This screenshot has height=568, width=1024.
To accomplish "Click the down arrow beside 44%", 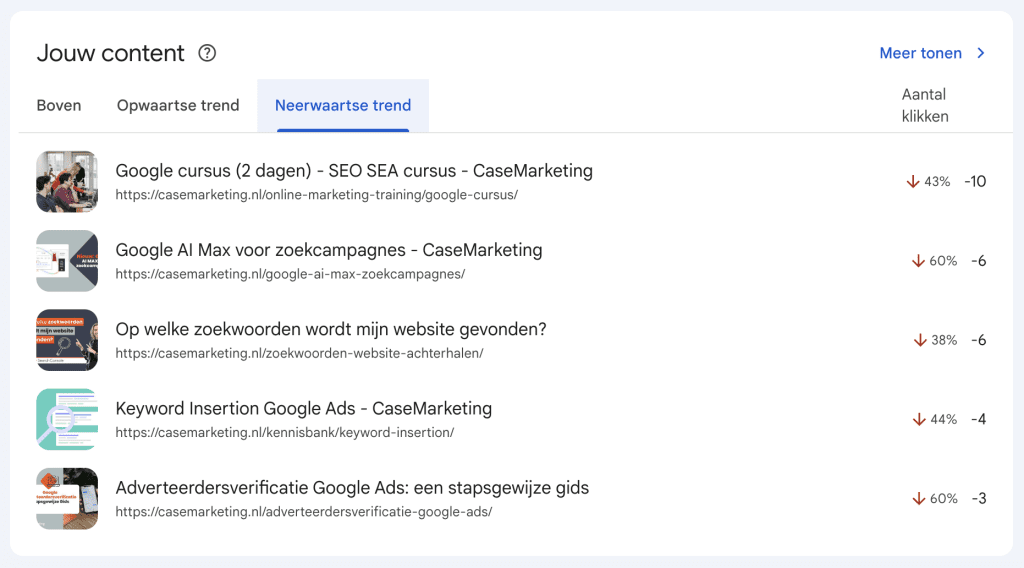I will click(x=920, y=419).
